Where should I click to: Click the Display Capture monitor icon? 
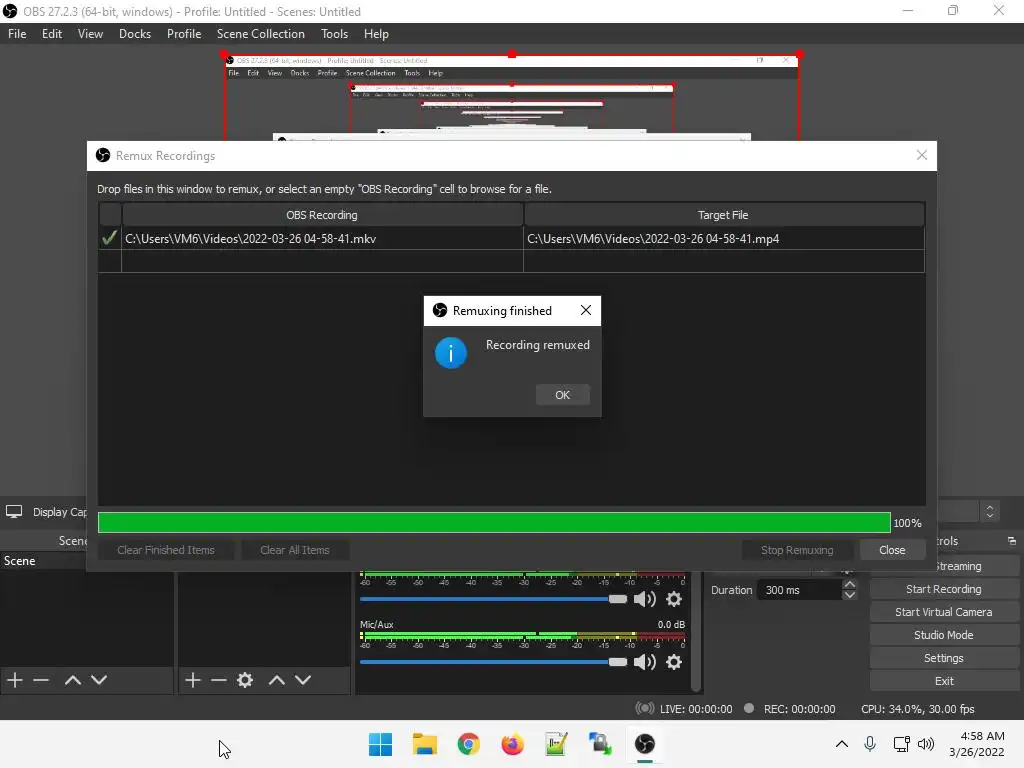(14, 512)
